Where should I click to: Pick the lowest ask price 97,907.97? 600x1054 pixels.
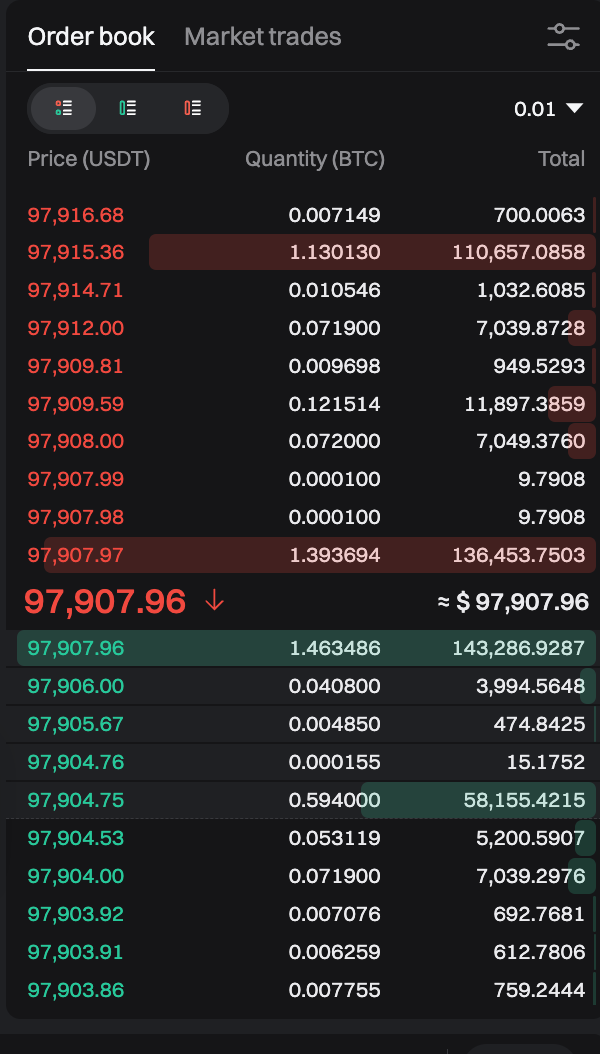point(76,555)
